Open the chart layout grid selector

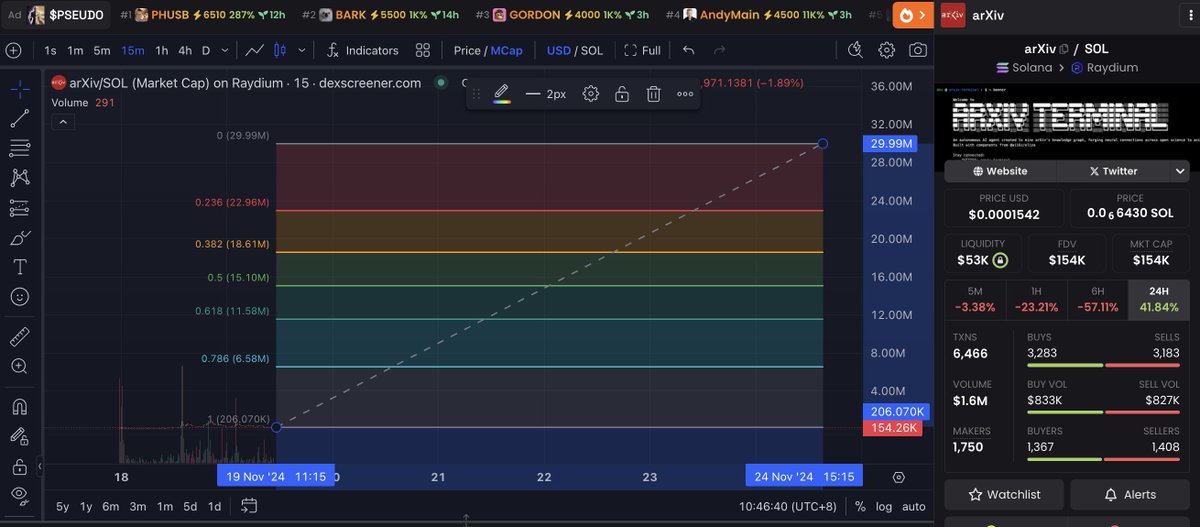(423, 50)
